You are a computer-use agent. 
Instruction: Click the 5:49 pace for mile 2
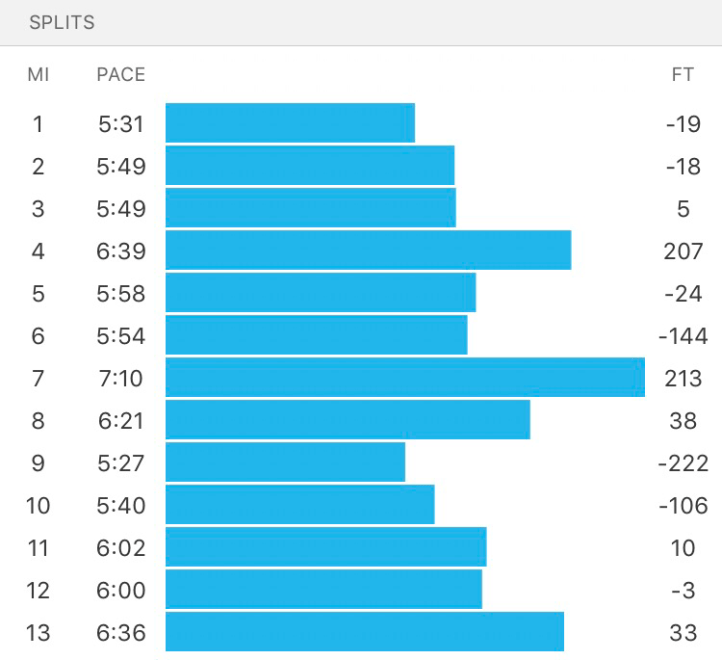pos(121,166)
